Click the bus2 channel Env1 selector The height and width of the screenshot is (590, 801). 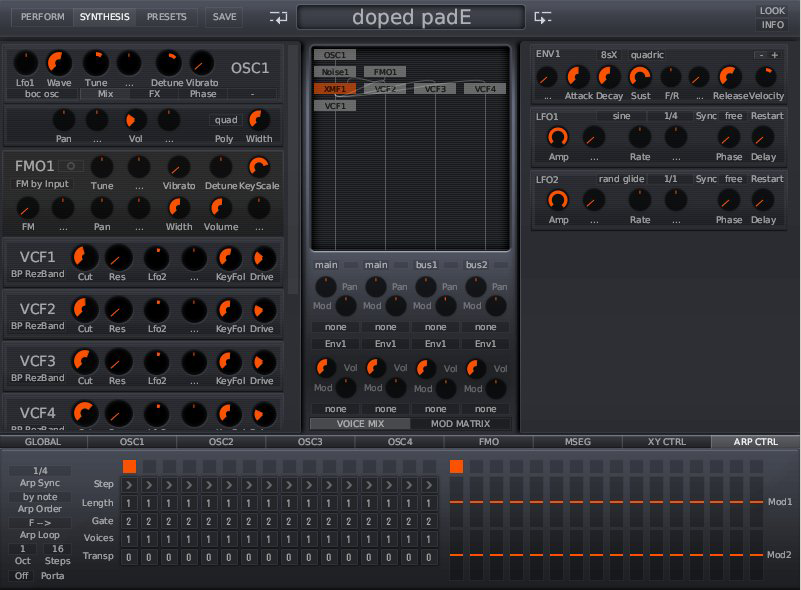[x=485, y=344]
